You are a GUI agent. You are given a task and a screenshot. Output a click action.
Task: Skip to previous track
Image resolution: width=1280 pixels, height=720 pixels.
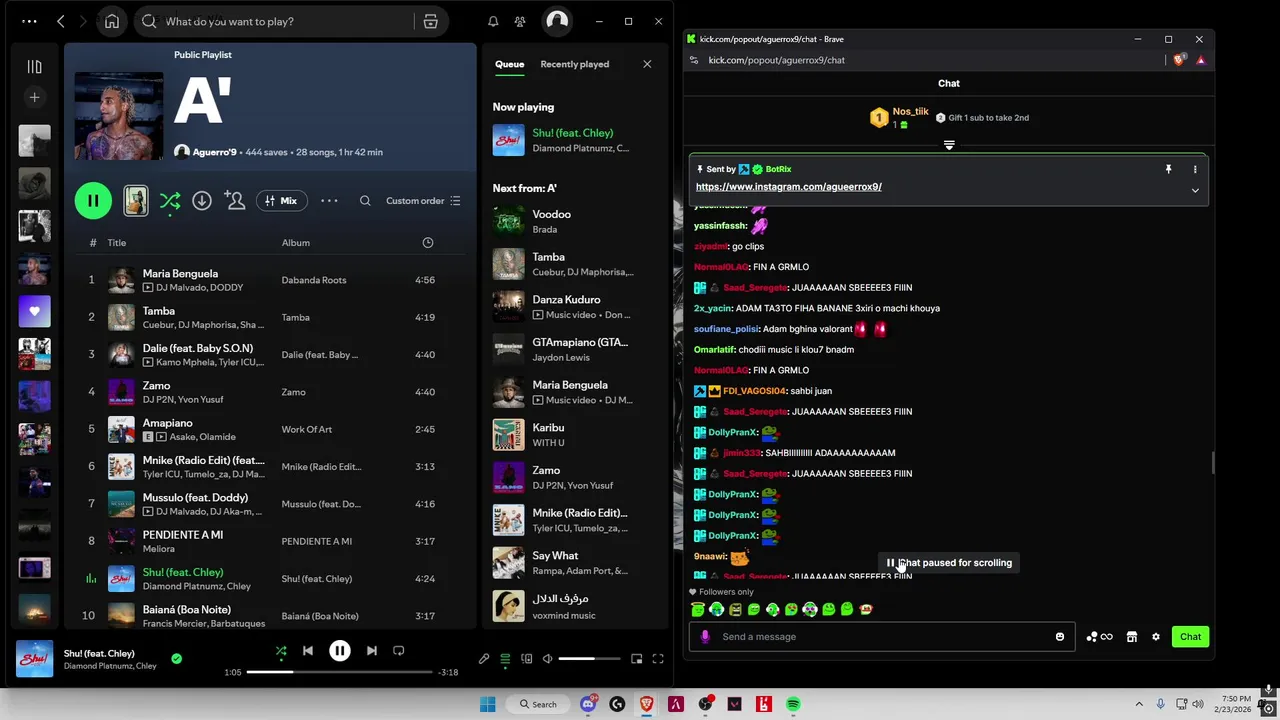[308, 651]
